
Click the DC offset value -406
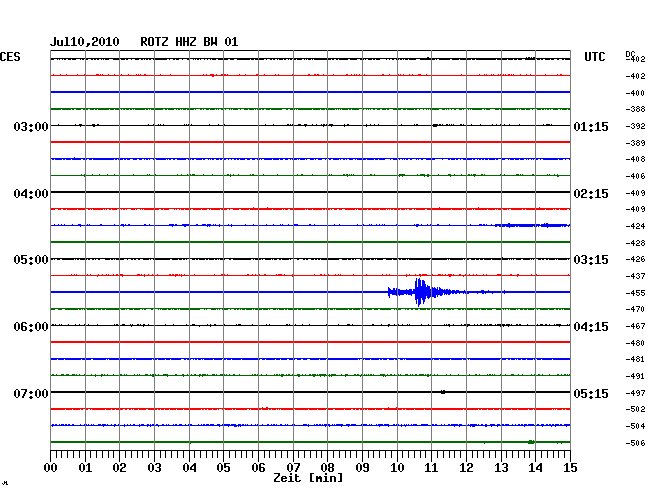(635, 177)
